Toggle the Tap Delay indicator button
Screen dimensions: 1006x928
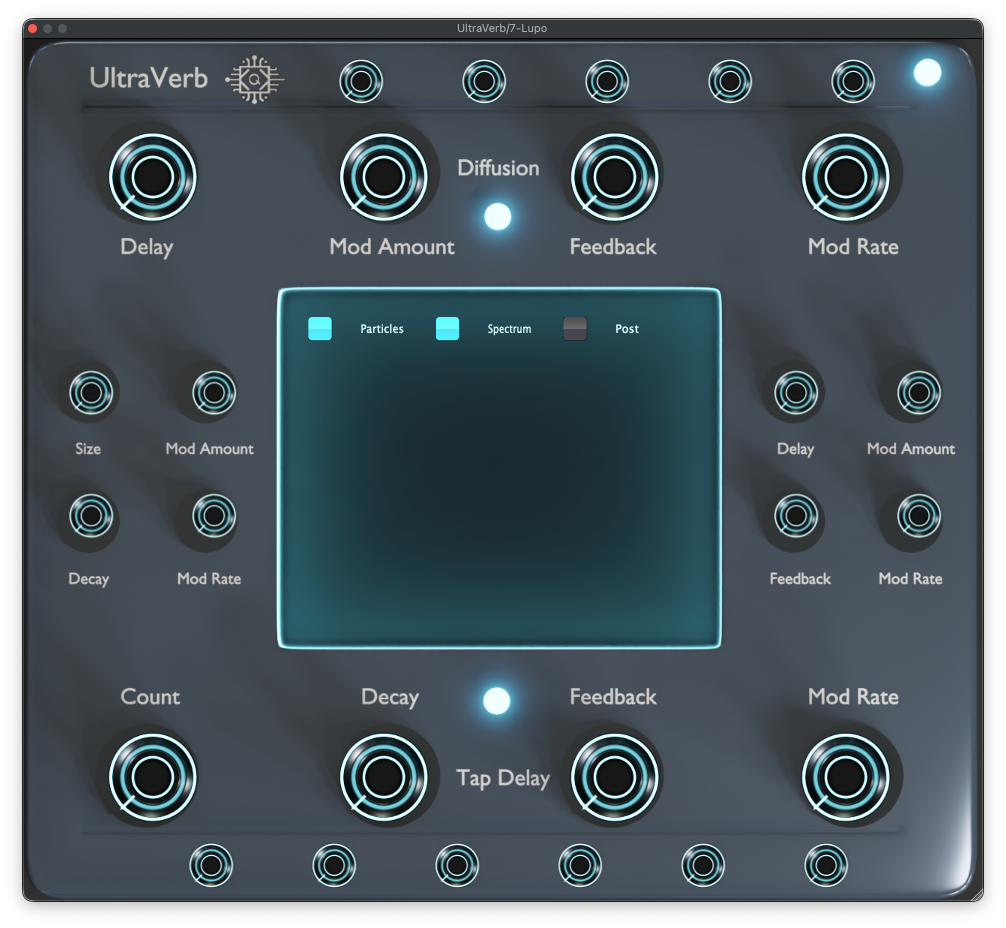pos(497,700)
